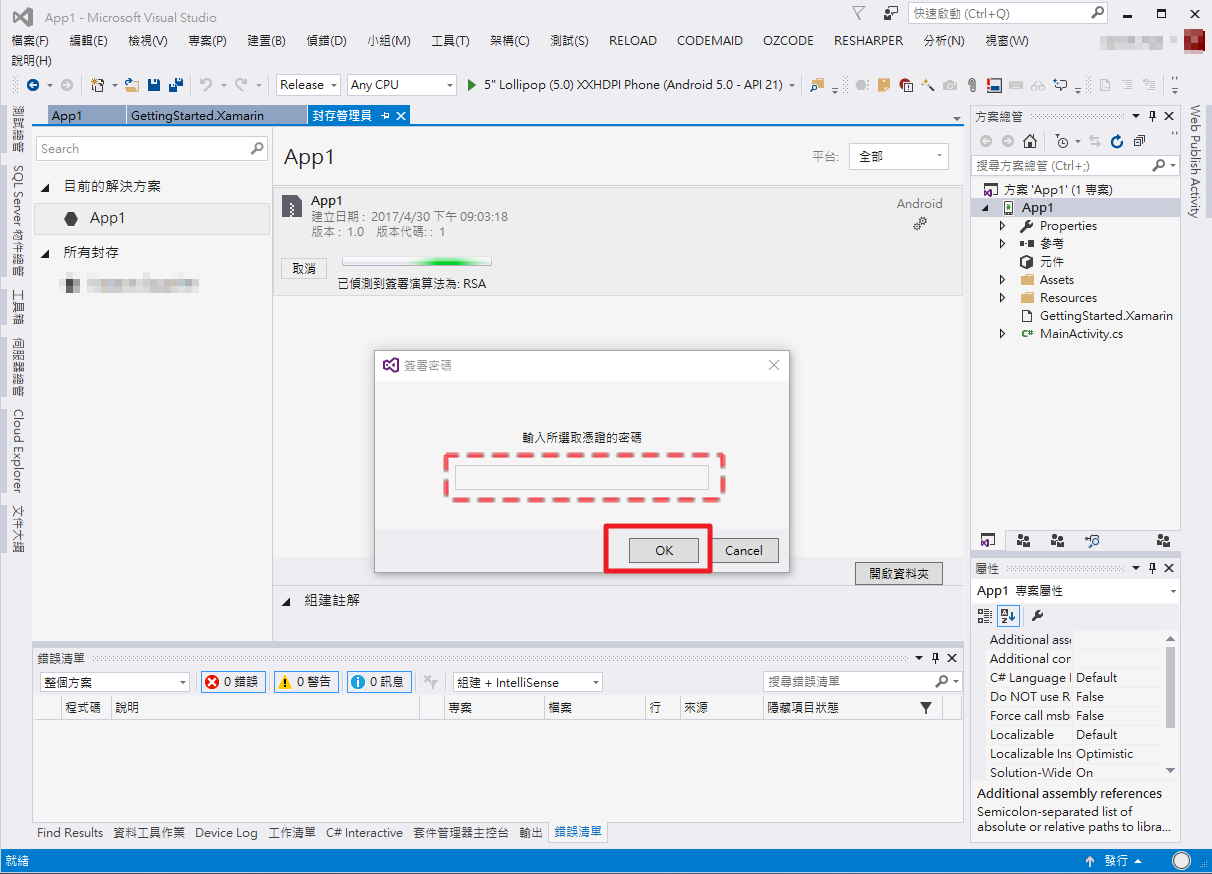Collapse the 組建註解 section
This screenshot has height=874, width=1212.
click(286, 601)
